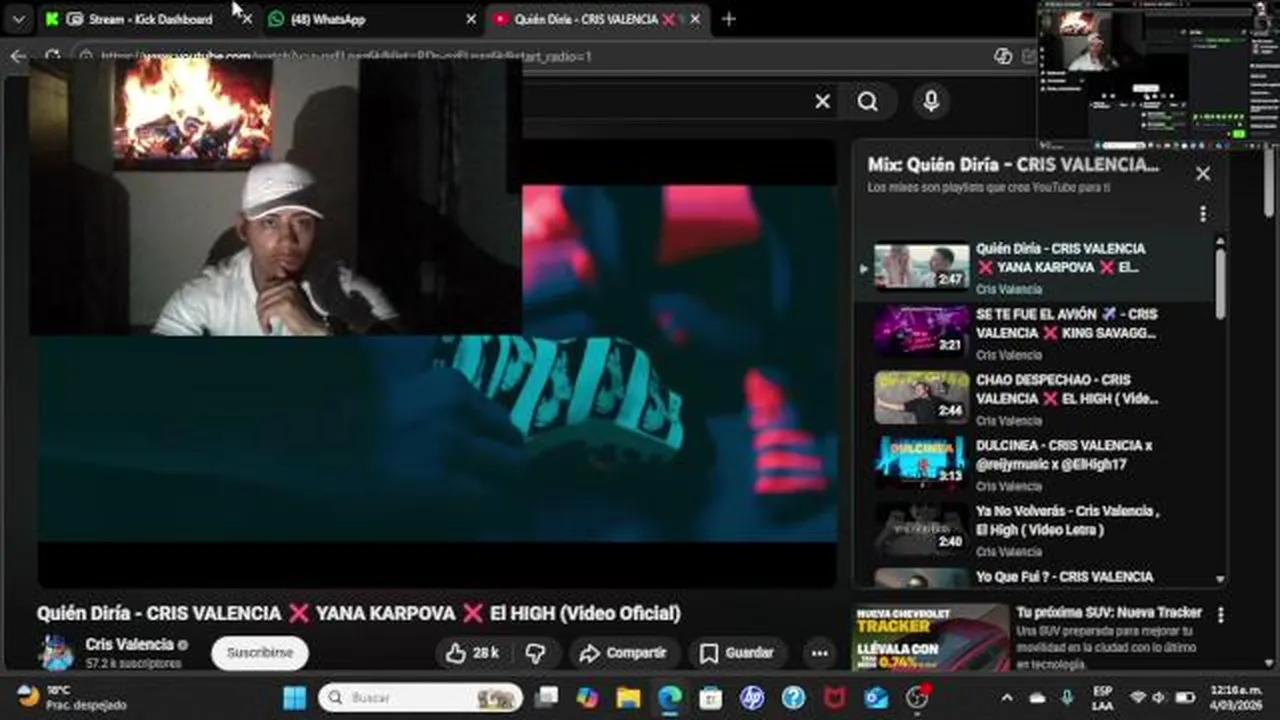Screen dimensions: 1280x720
Task: Dislike the video with thumbs down
Action: click(x=536, y=653)
